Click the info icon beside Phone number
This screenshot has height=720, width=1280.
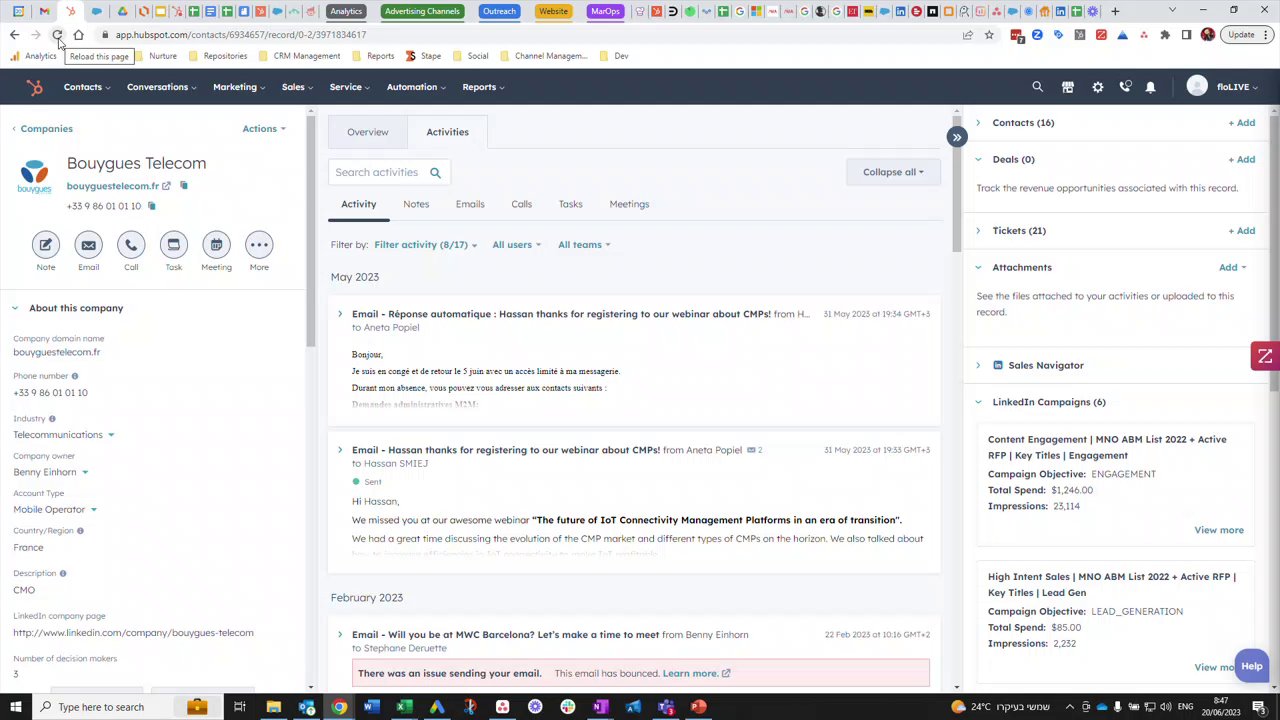[x=74, y=376]
